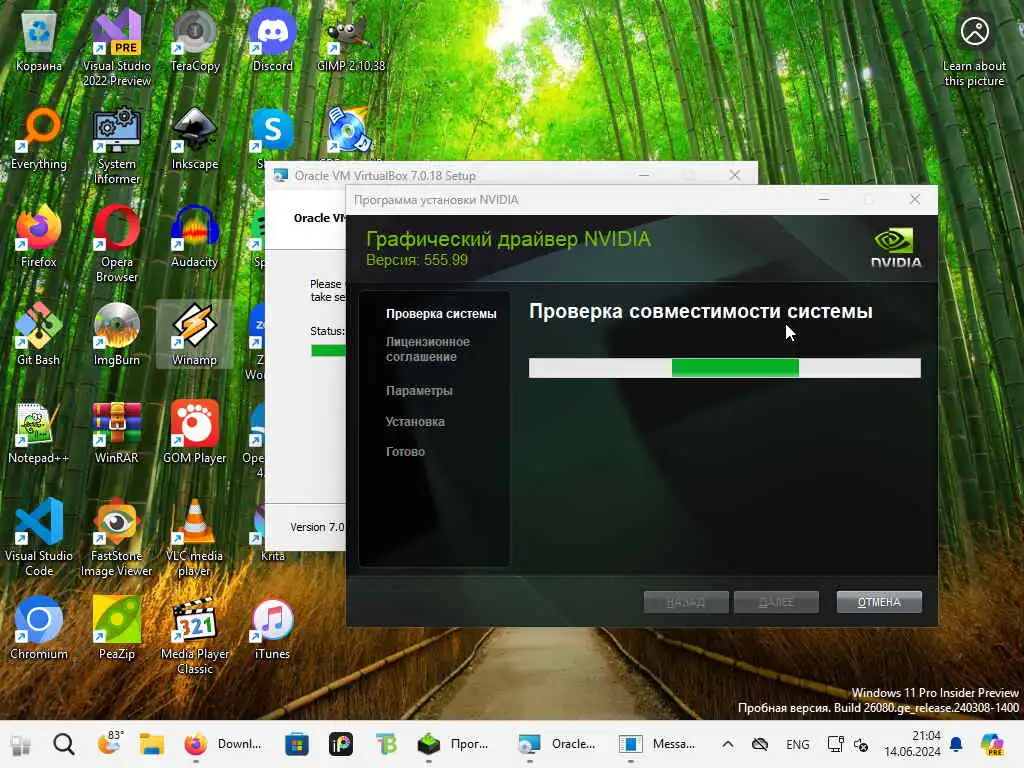The image size is (1024, 768).
Task: Click the NVIDIA logo in installer header
Action: (896, 248)
